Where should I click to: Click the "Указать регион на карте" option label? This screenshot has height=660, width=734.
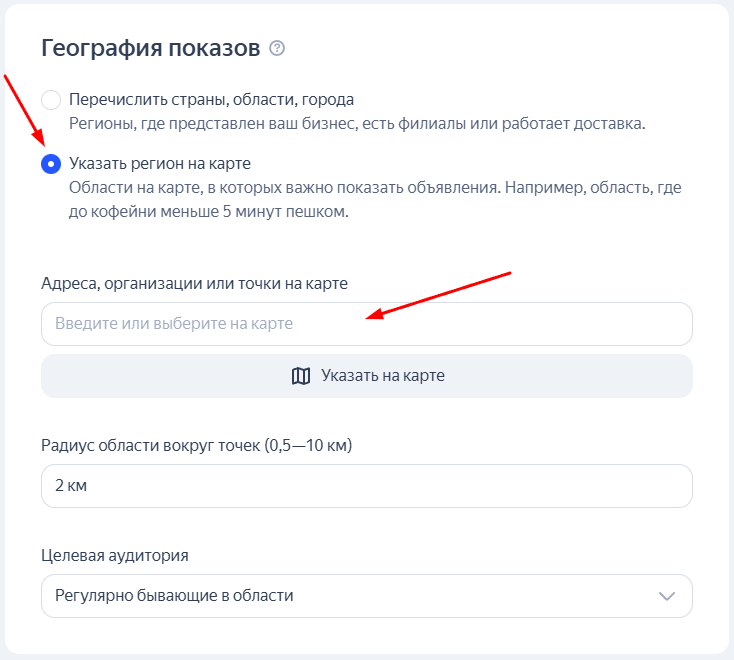coord(160,164)
